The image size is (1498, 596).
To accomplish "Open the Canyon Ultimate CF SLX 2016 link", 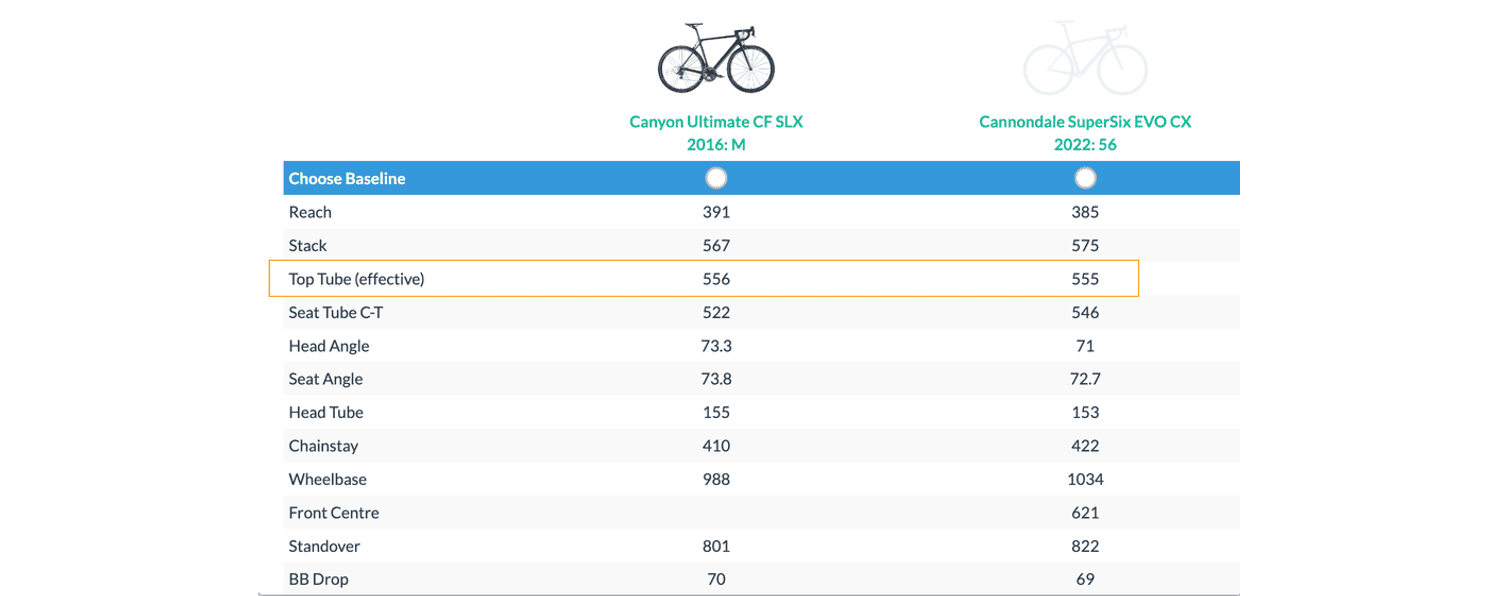I will (716, 133).
